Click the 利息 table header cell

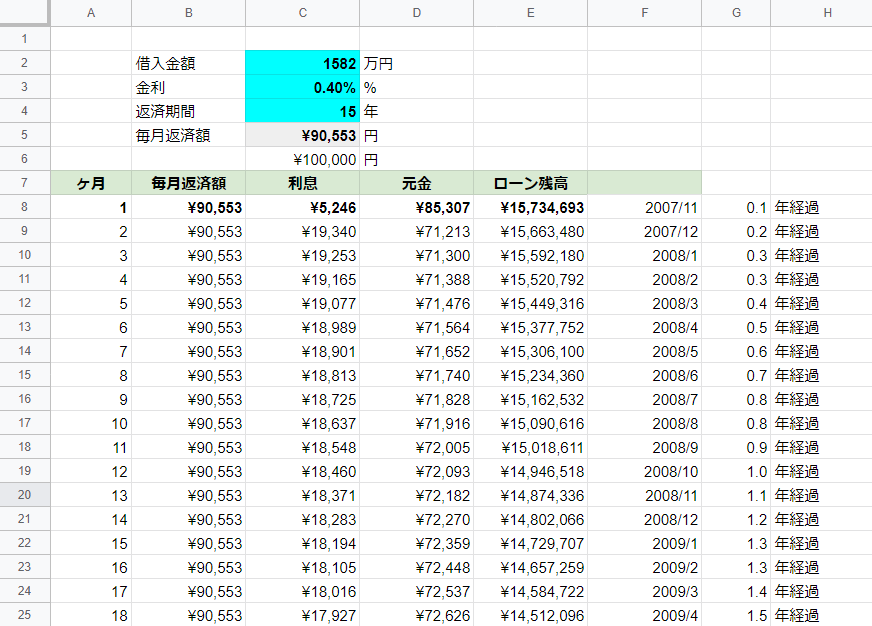[302, 183]
